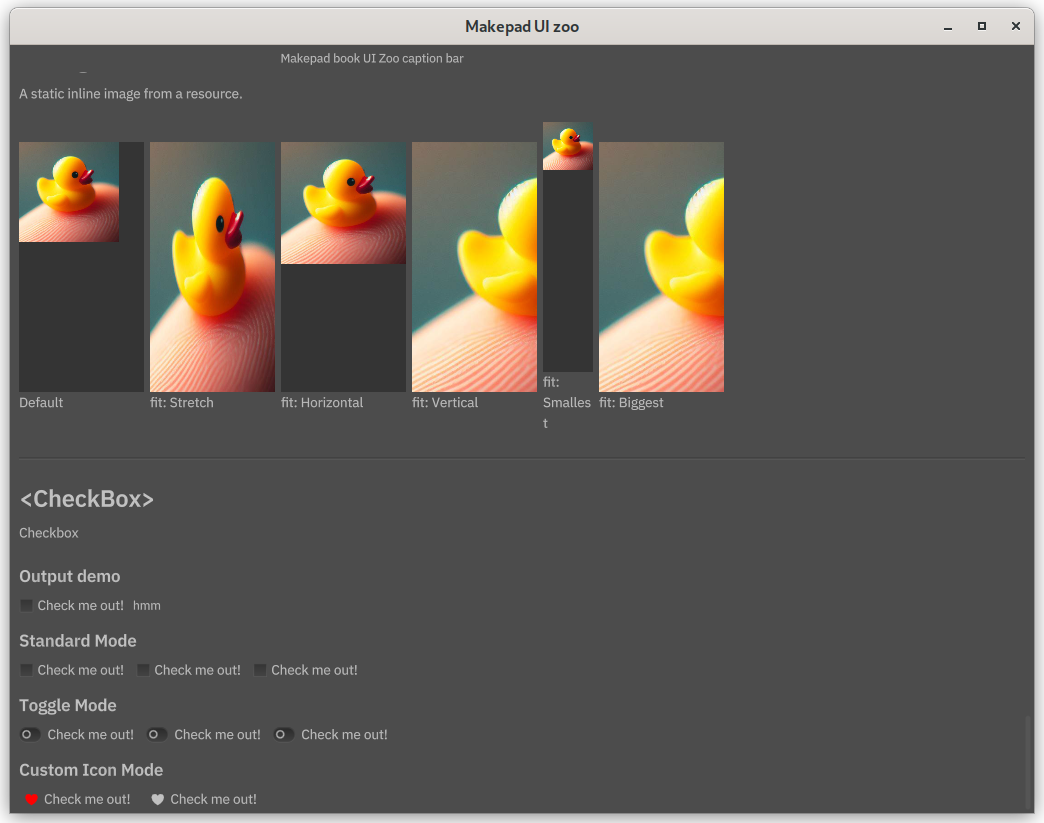The width and height of the screenshot is (1044, 823).
Task: Select the fit: Vertical duck image
Action: click(474, 267)
